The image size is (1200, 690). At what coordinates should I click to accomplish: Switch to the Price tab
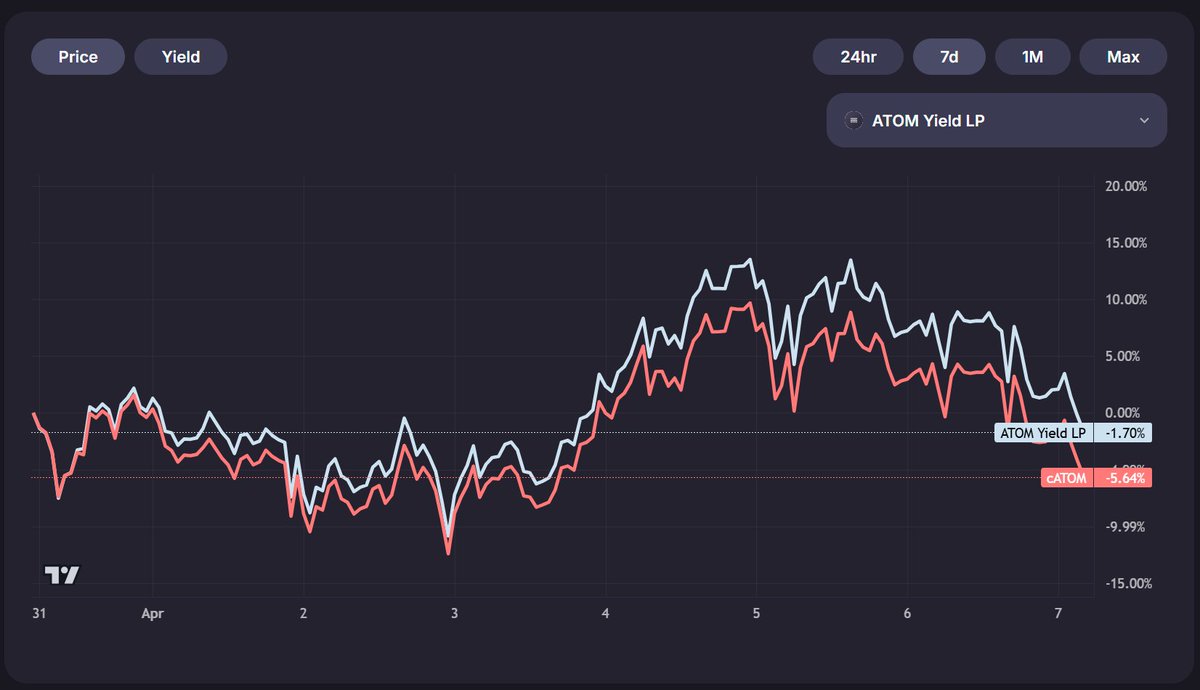click(x=78, y=57)
